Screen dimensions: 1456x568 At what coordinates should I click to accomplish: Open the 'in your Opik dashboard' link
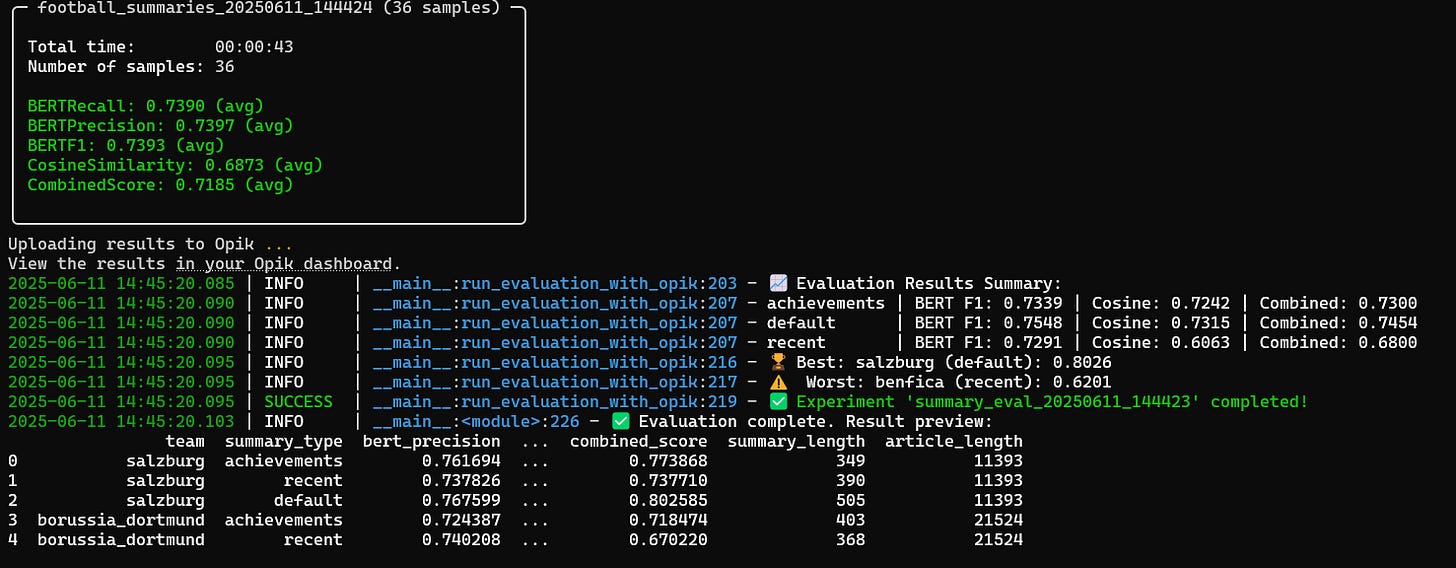[x=284, y=264]
